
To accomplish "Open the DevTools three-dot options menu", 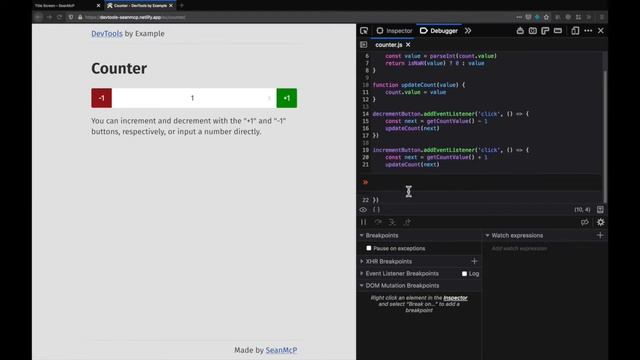I will [588, 31].
